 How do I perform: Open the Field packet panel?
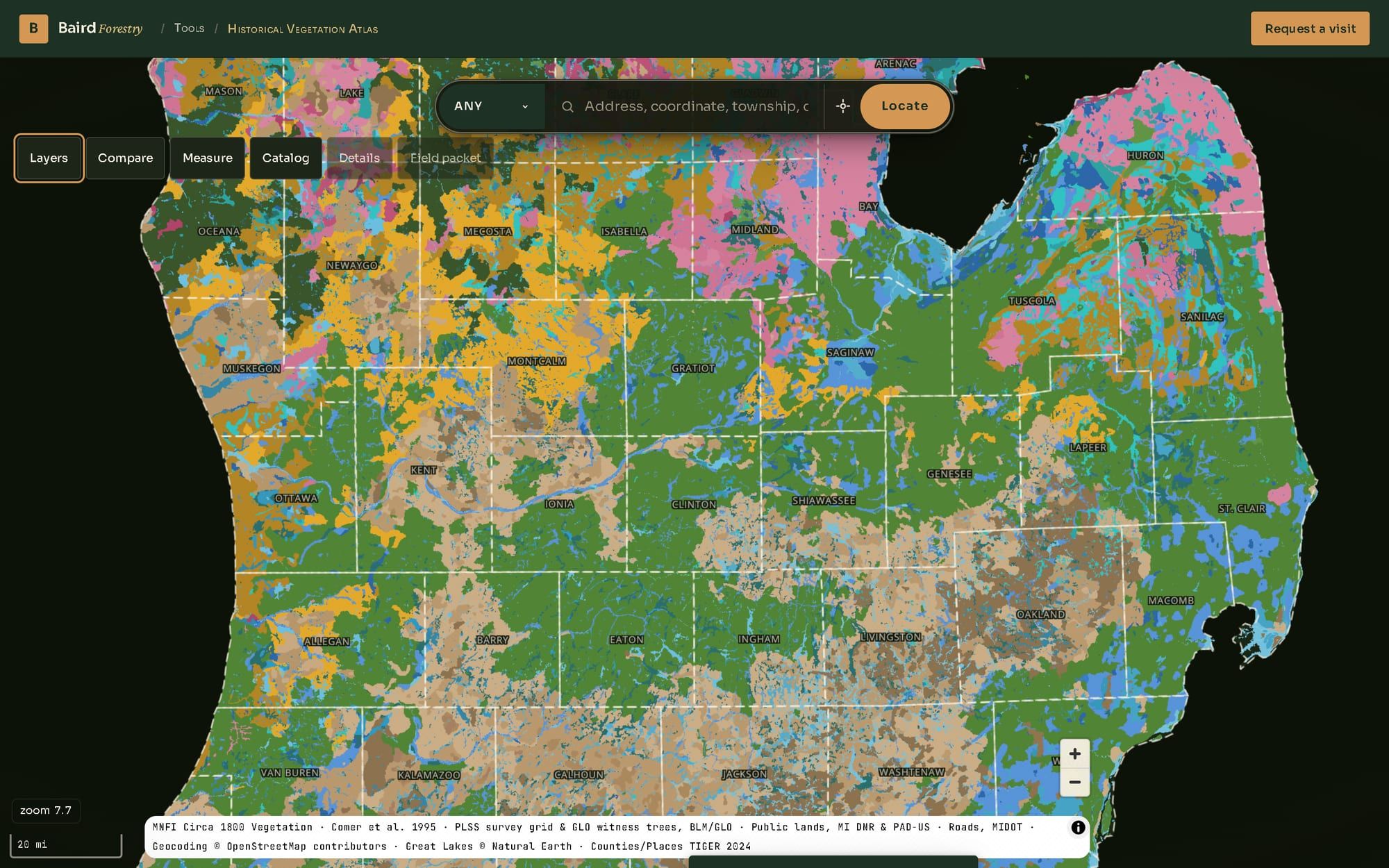[x=445, y=158]
